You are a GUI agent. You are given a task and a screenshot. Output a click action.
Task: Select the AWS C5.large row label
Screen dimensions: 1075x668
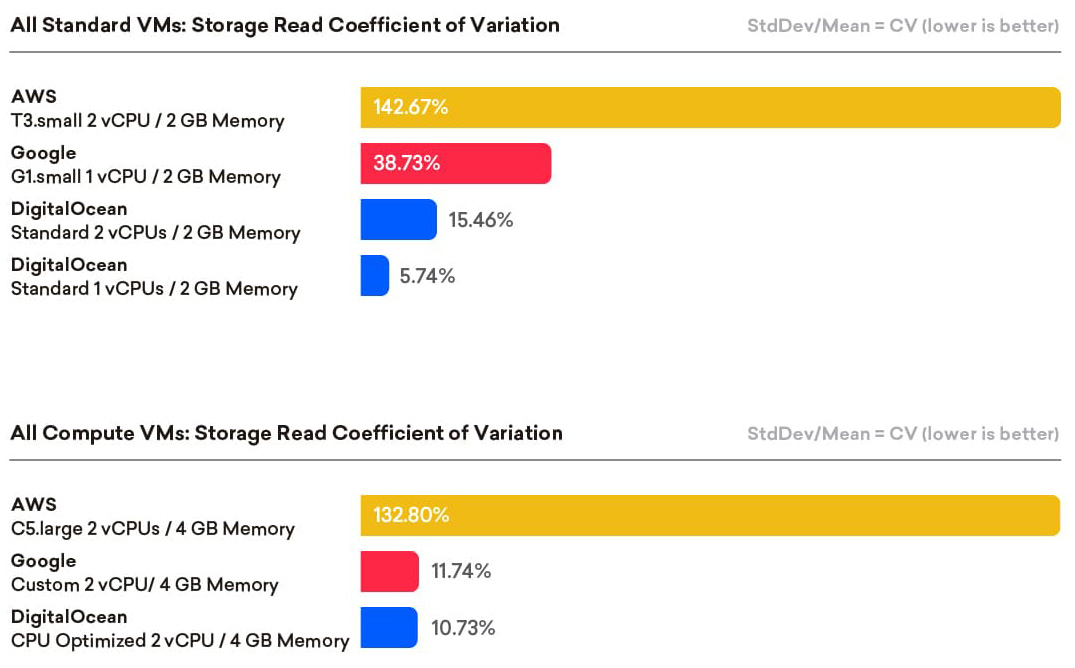(x=153, y=517)
